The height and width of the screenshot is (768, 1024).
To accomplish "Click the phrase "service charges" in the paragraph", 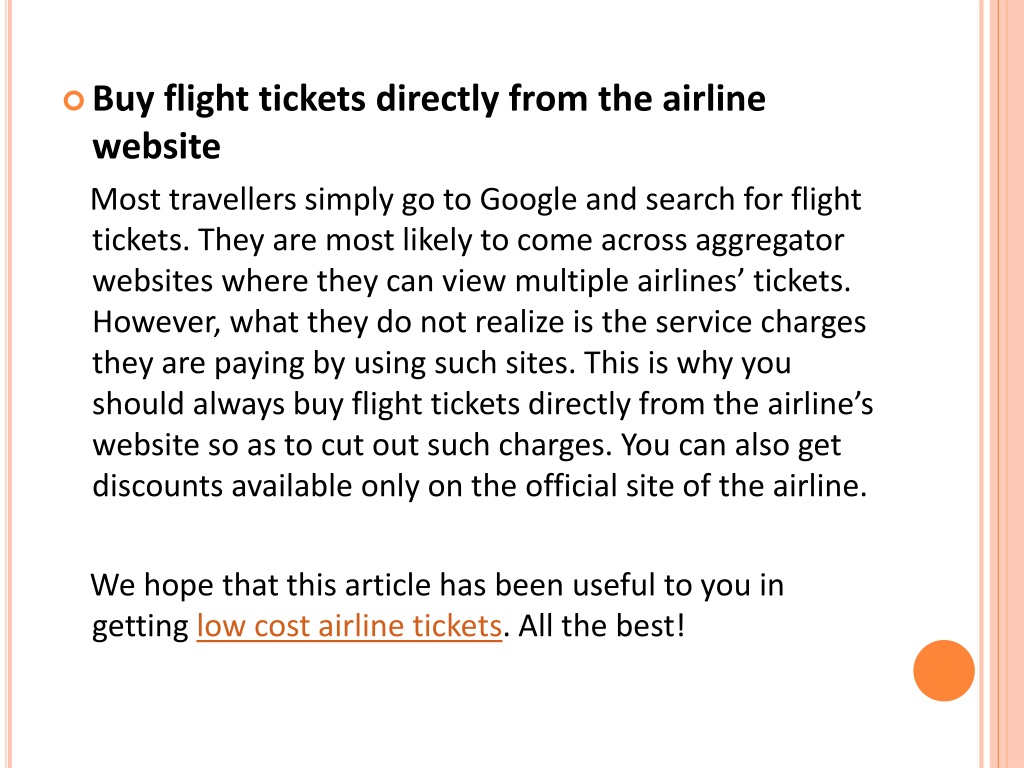I will pyautogui.click(x=761, y=323).
